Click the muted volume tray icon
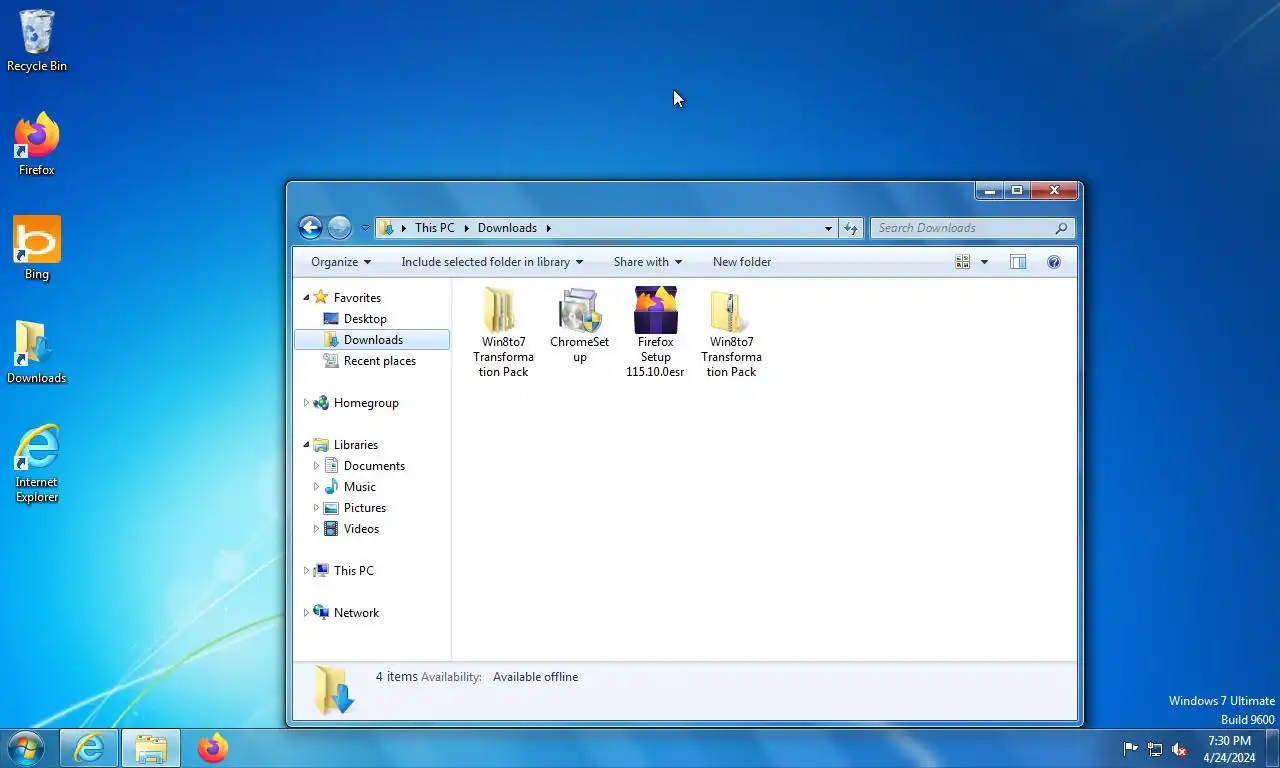The image size is (1280, 768). (1179, 749)
